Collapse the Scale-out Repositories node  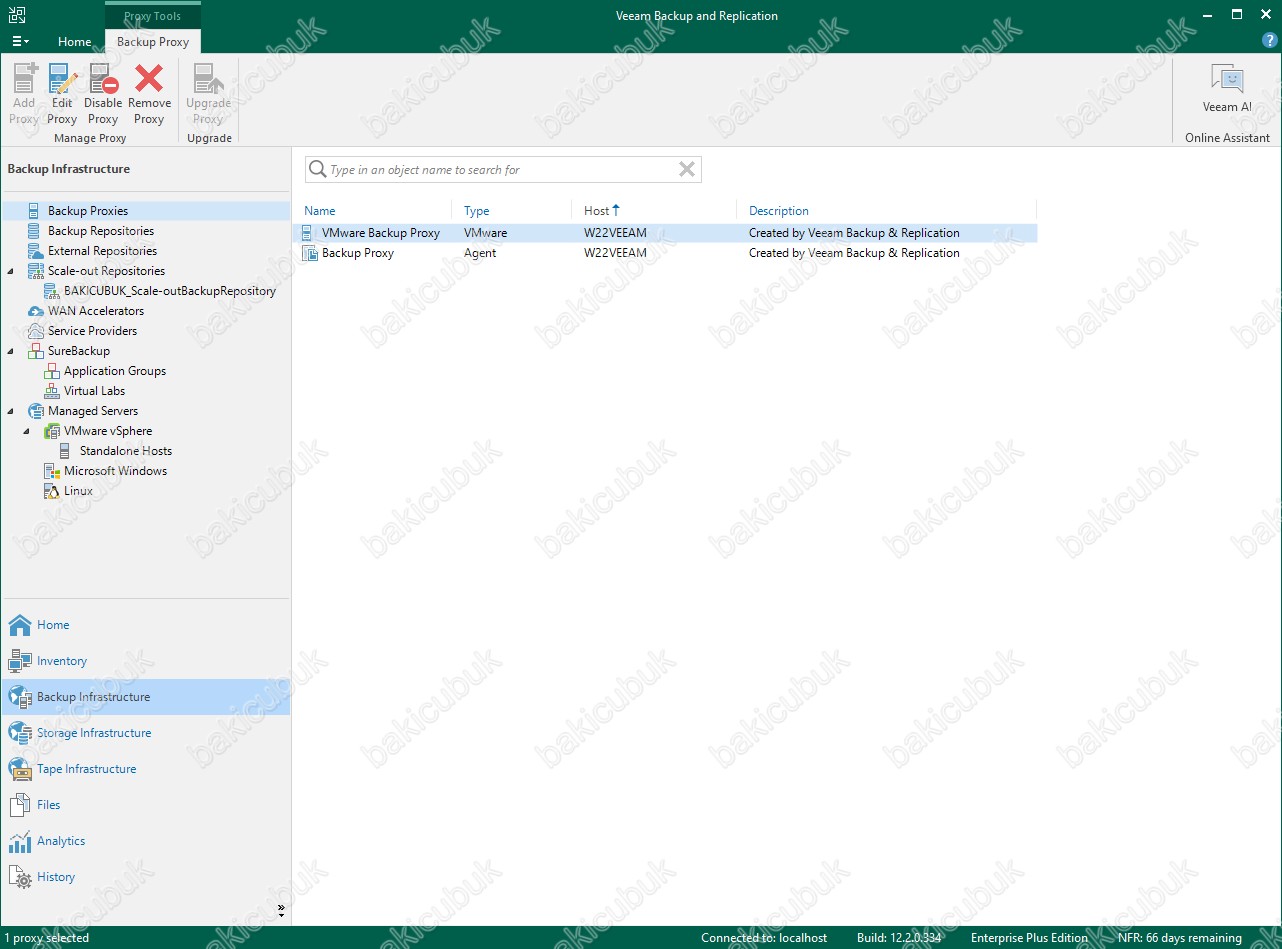[x=11, y=271]
